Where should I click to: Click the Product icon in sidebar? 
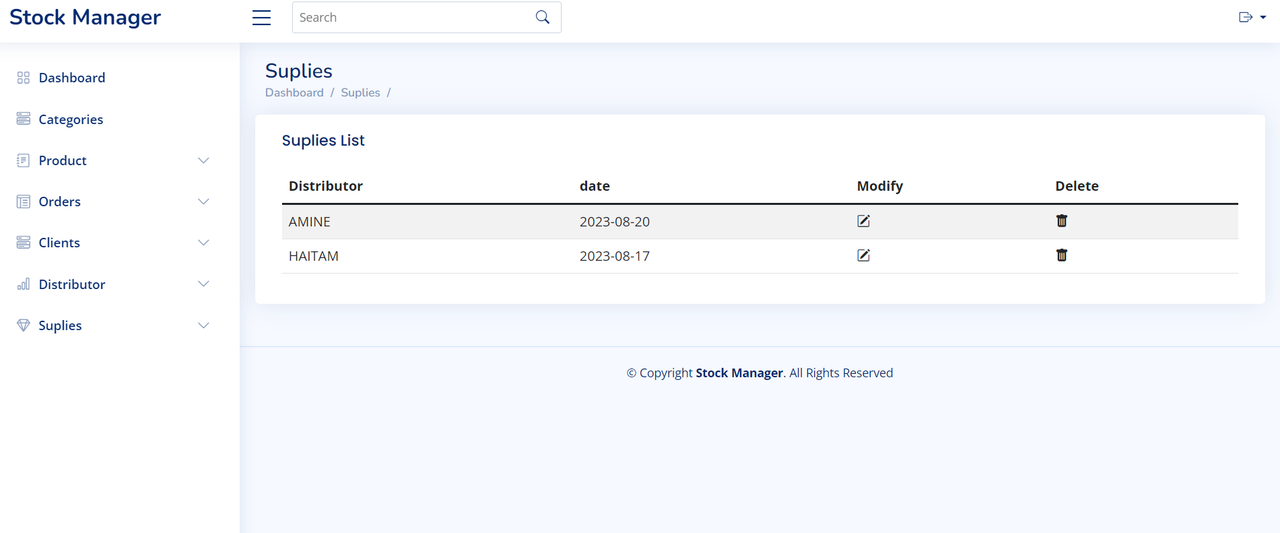(x=23, y=160)
